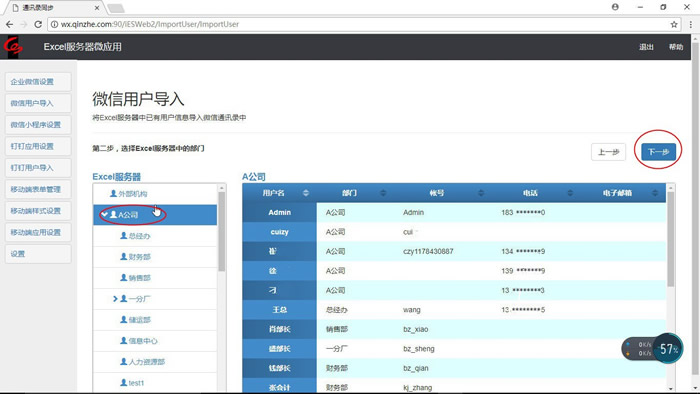Viewport: 700px width, 394px height.
Task: Open 微信小程序设置 in sidebar
Action: click(38, 124)
